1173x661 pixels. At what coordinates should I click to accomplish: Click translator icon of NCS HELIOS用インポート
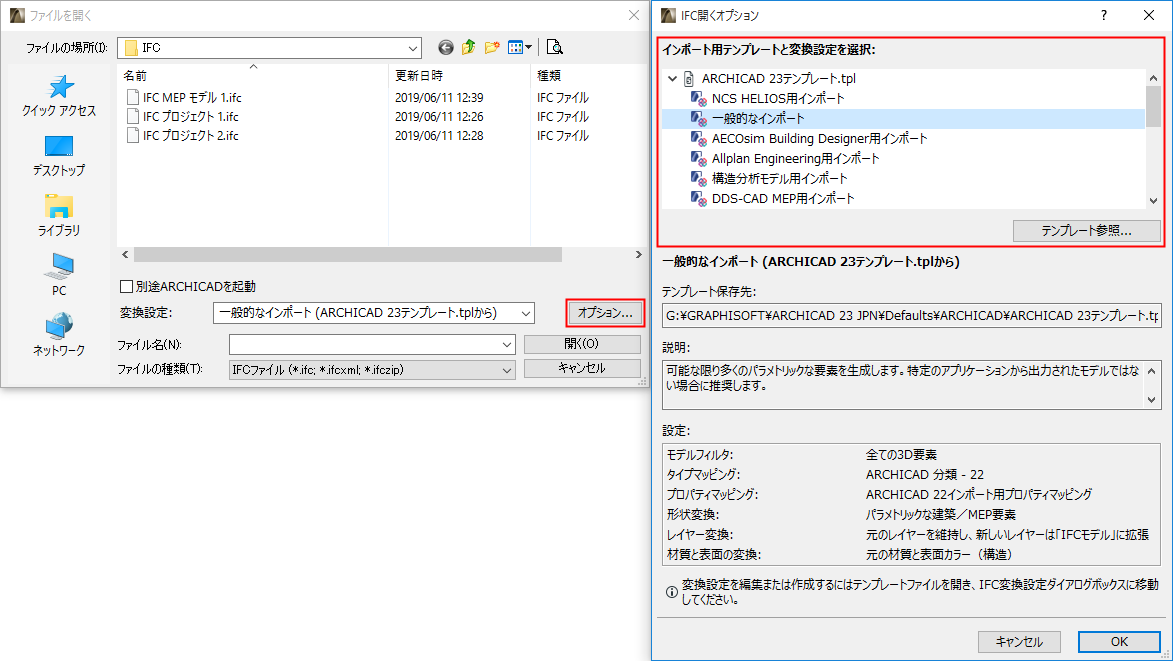699,99
